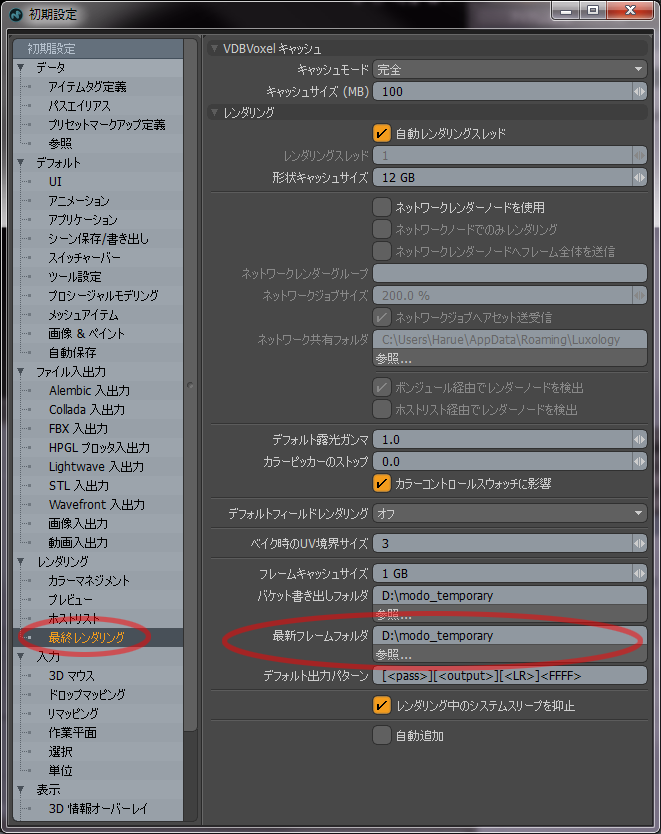Toggle 自動レンダリングスレッド checkbox
This screenshot has width=661, height=834.
point(381,134)
